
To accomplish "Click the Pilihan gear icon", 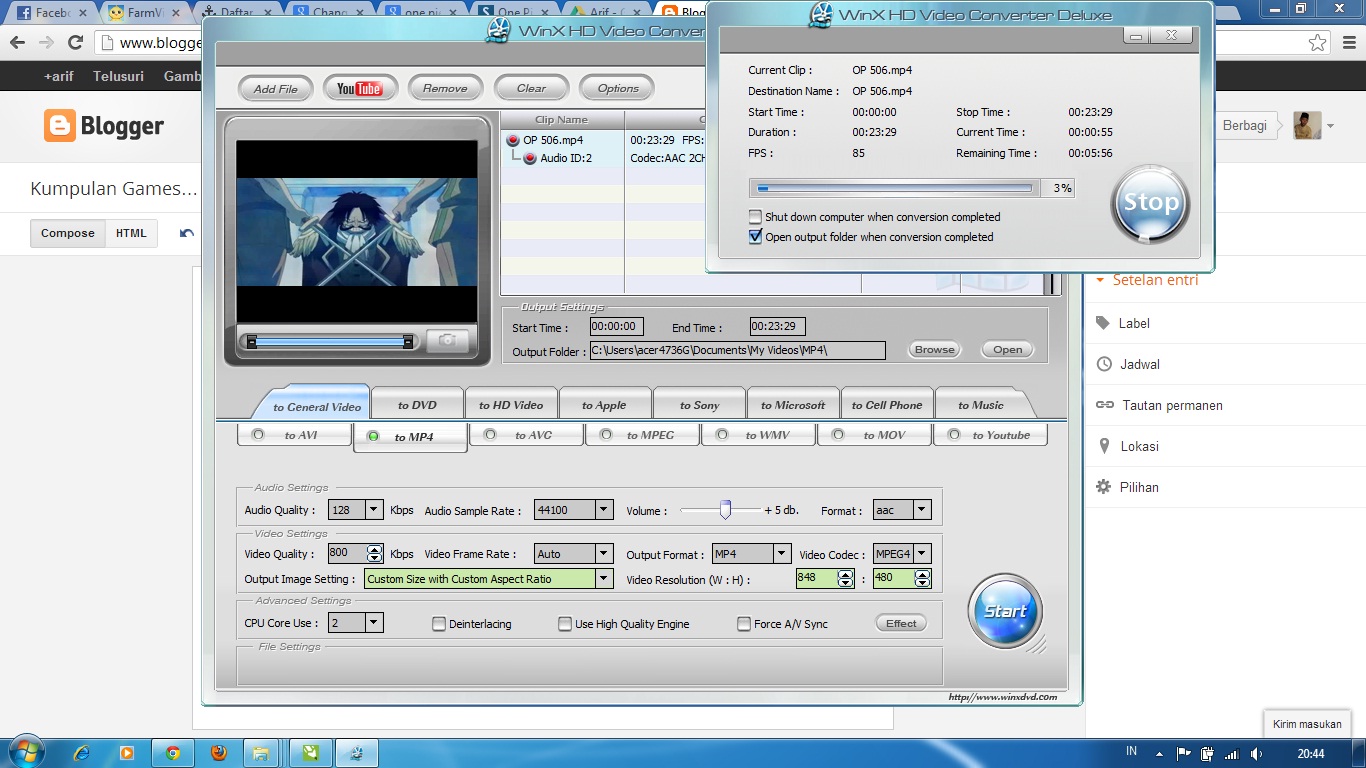I will pyautogui.click(x=1104, y=487).
